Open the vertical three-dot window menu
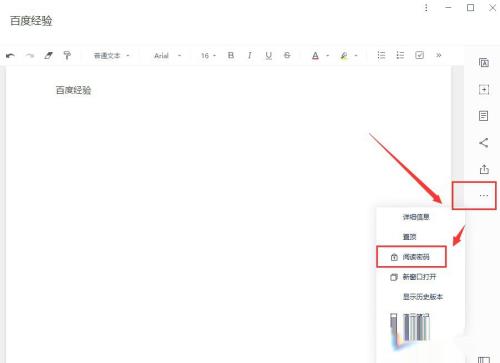This screenshot has width=500, height=363. (x=426, y=8)
